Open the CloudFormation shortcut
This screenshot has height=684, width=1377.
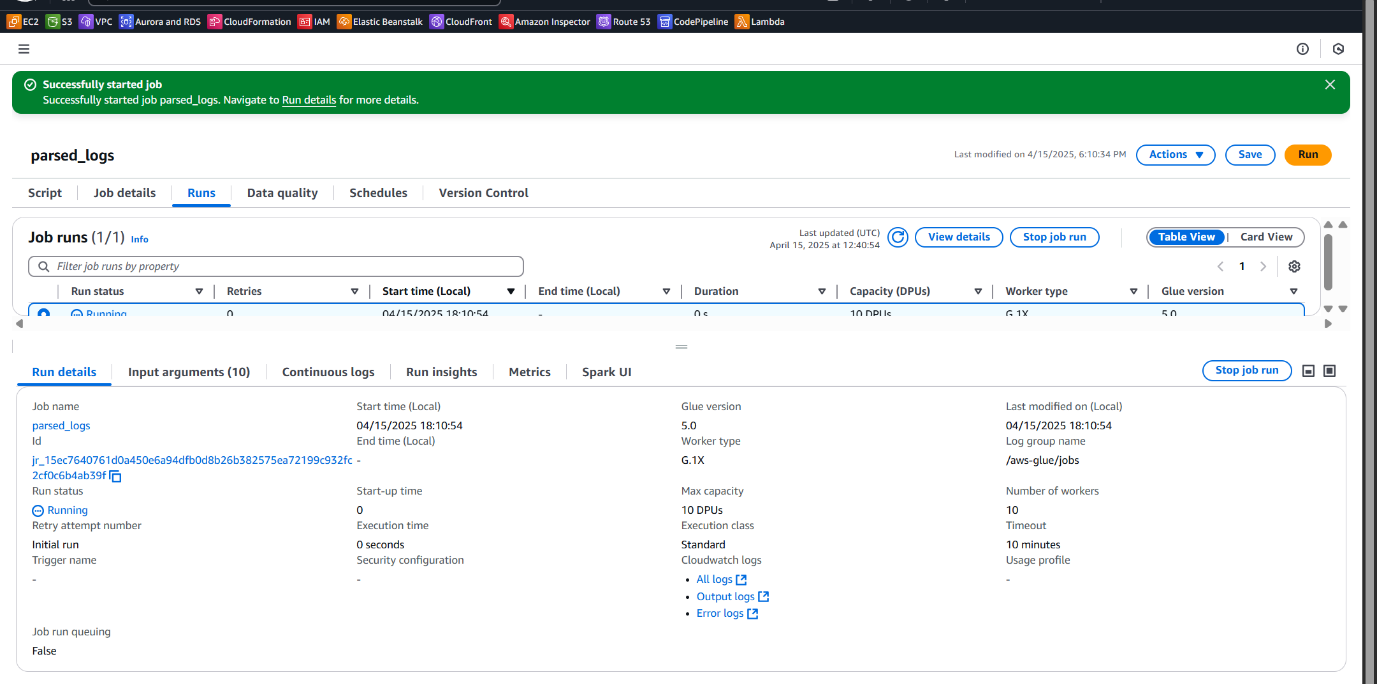pos(250,21)
